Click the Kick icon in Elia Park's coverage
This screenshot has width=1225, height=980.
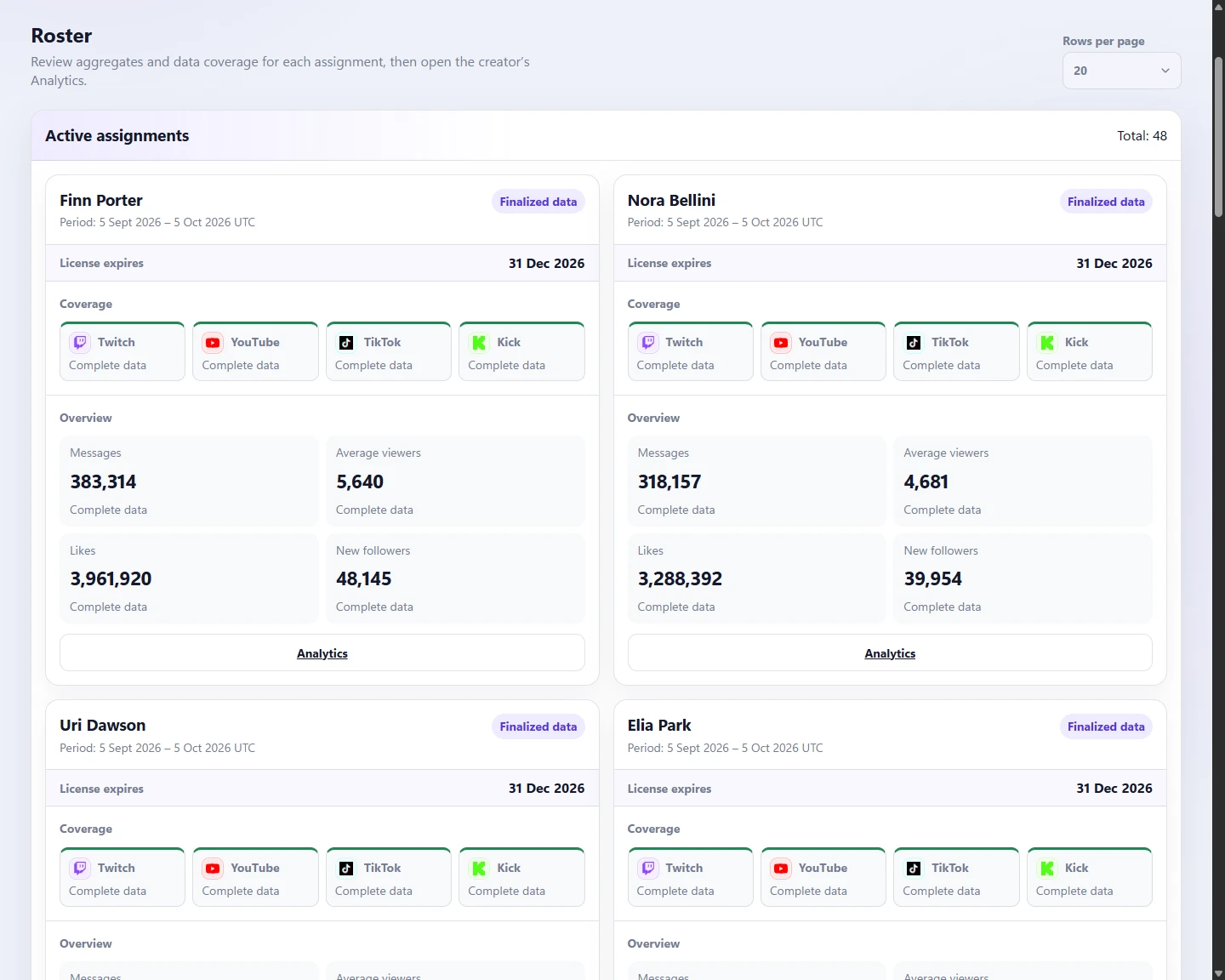point(1047,868)
